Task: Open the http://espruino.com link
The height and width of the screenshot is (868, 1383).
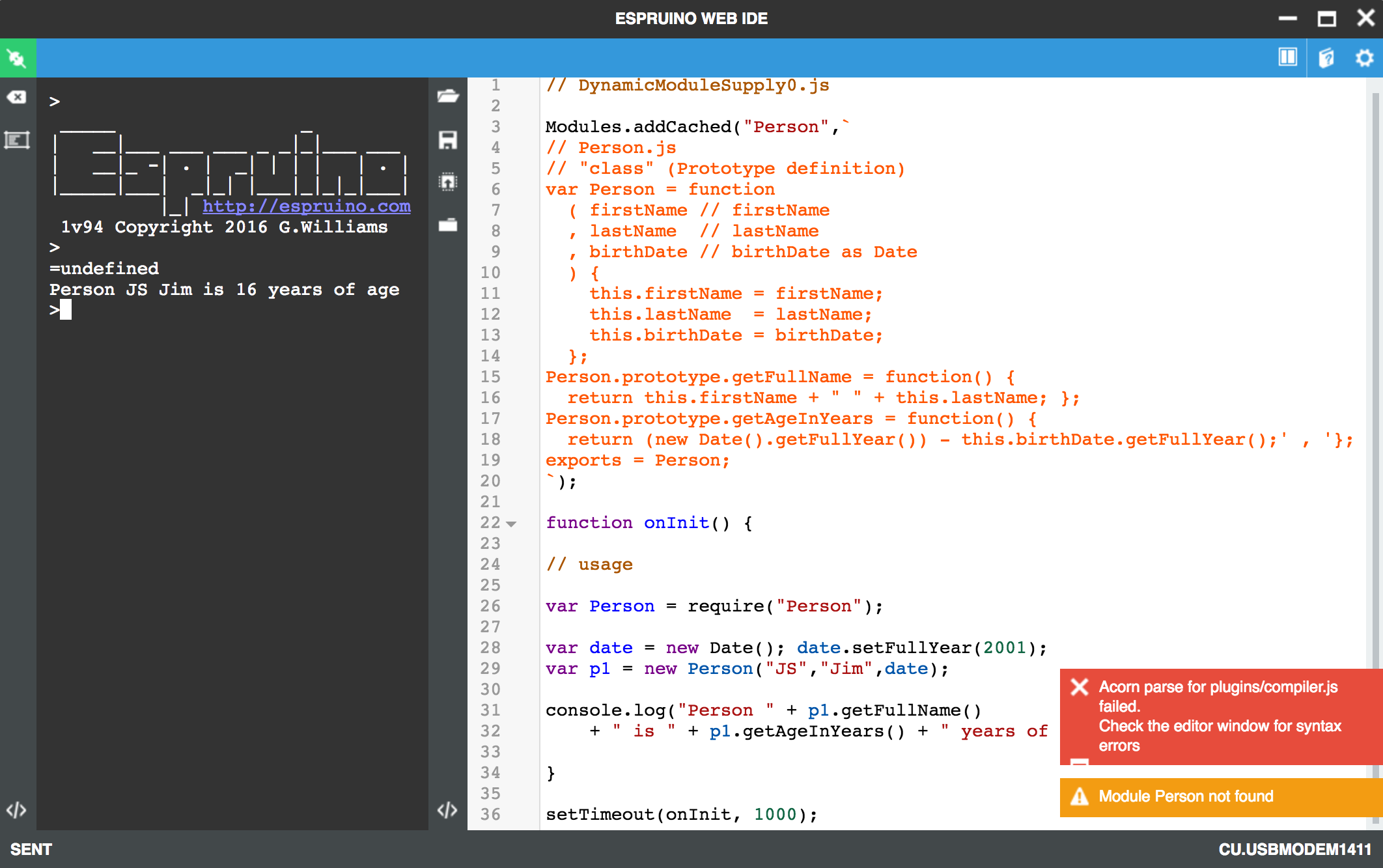Action: tap(306, 206)
